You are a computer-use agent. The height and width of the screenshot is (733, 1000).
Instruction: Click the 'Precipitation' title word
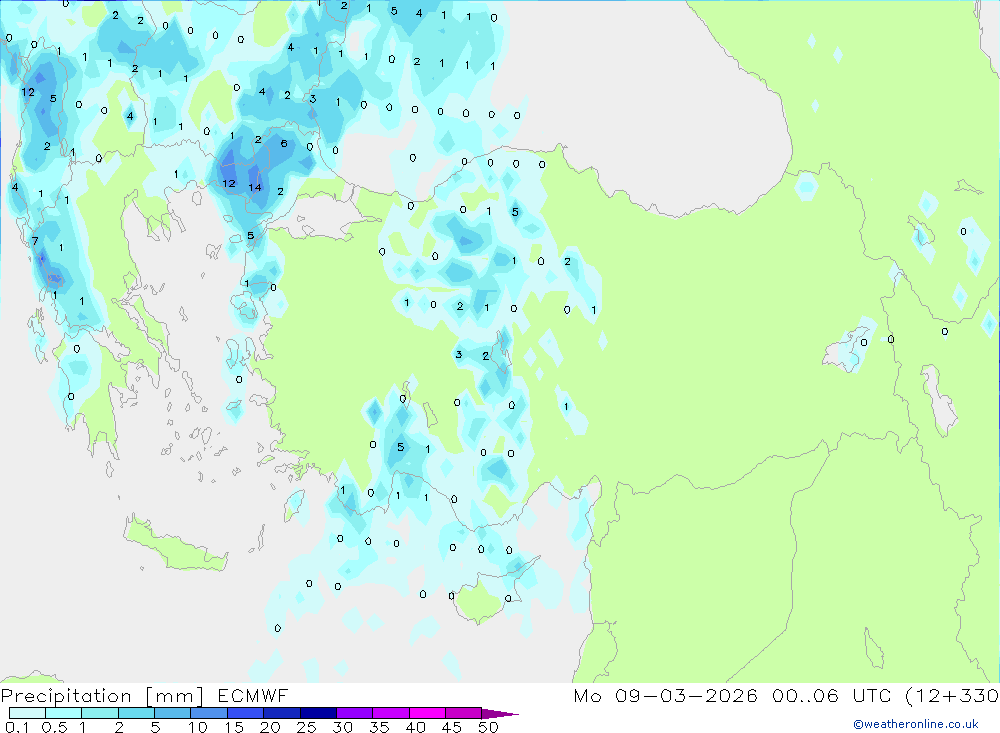click(66, 696)
